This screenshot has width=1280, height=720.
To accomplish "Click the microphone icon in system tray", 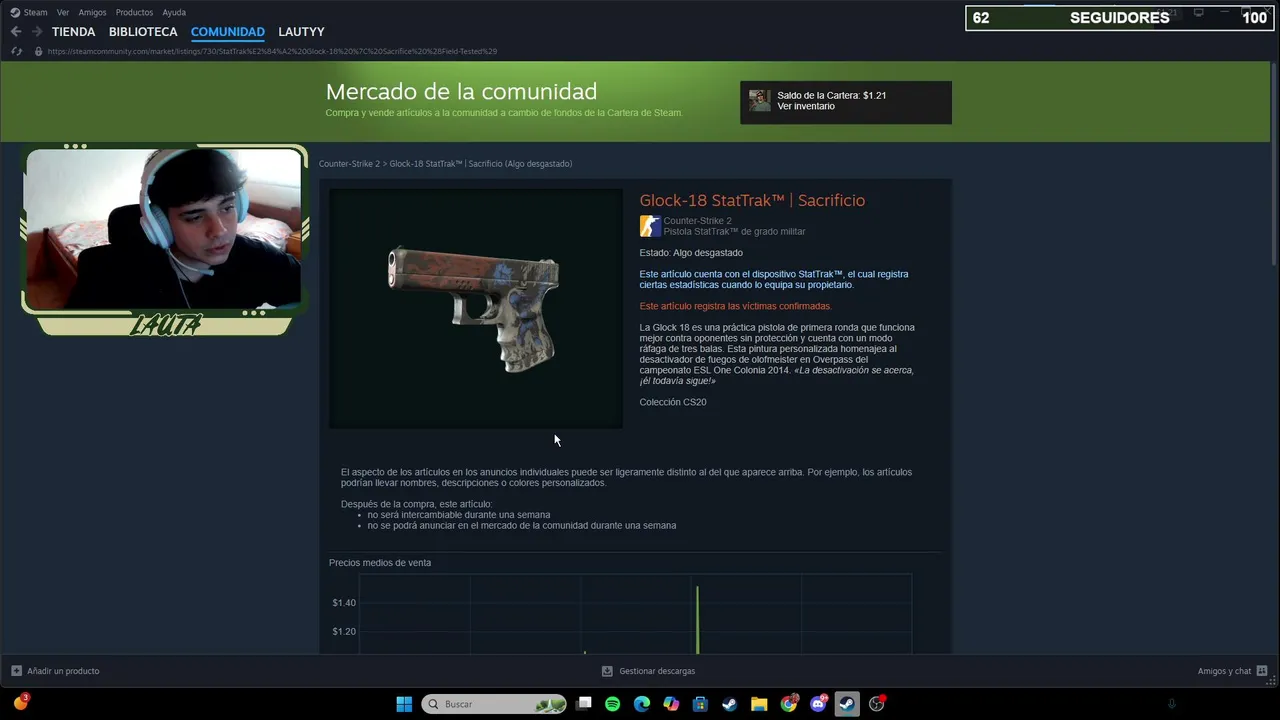I will (1172, 704).
